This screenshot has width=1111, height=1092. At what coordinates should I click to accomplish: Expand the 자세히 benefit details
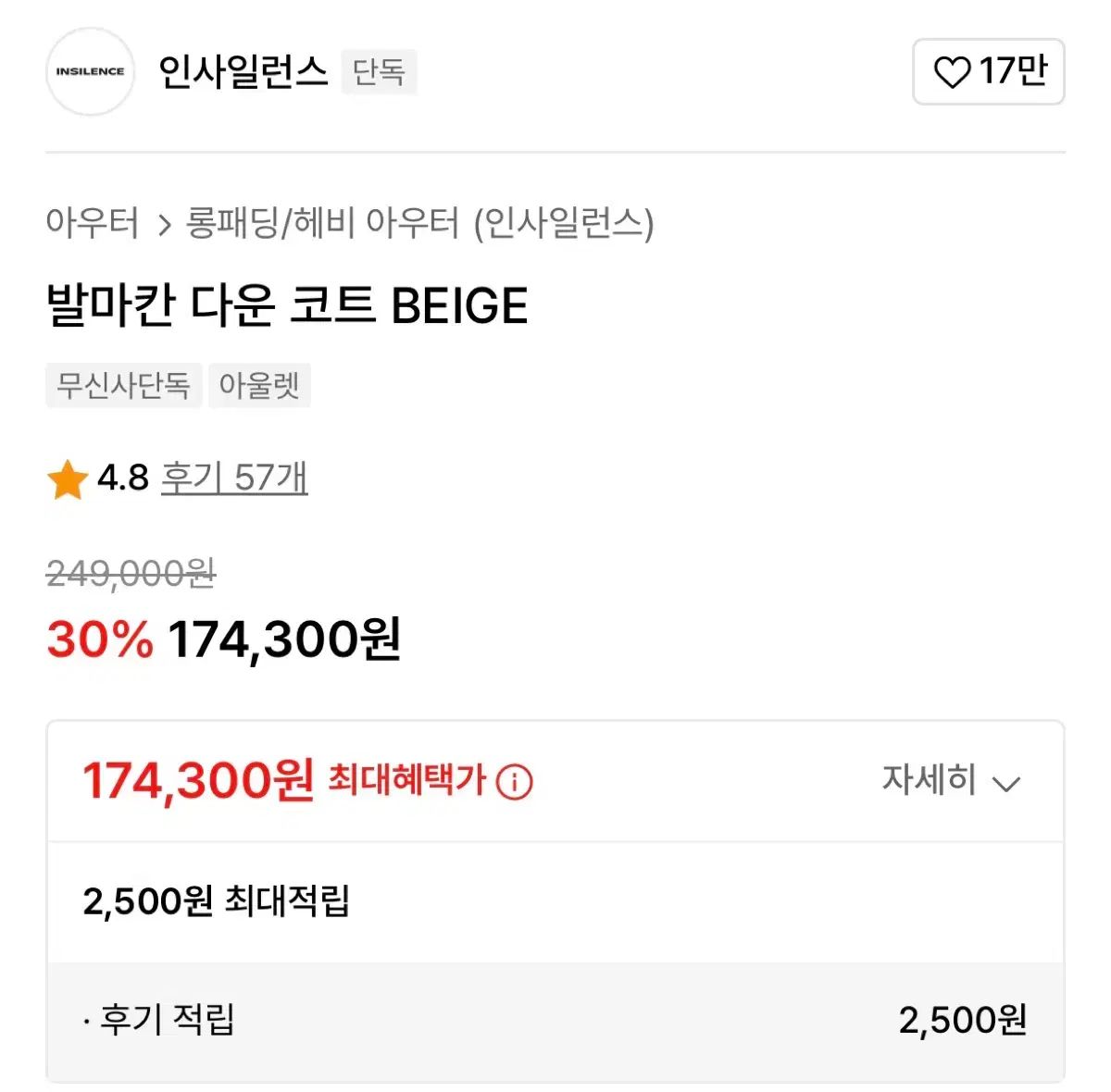[929, 780]
